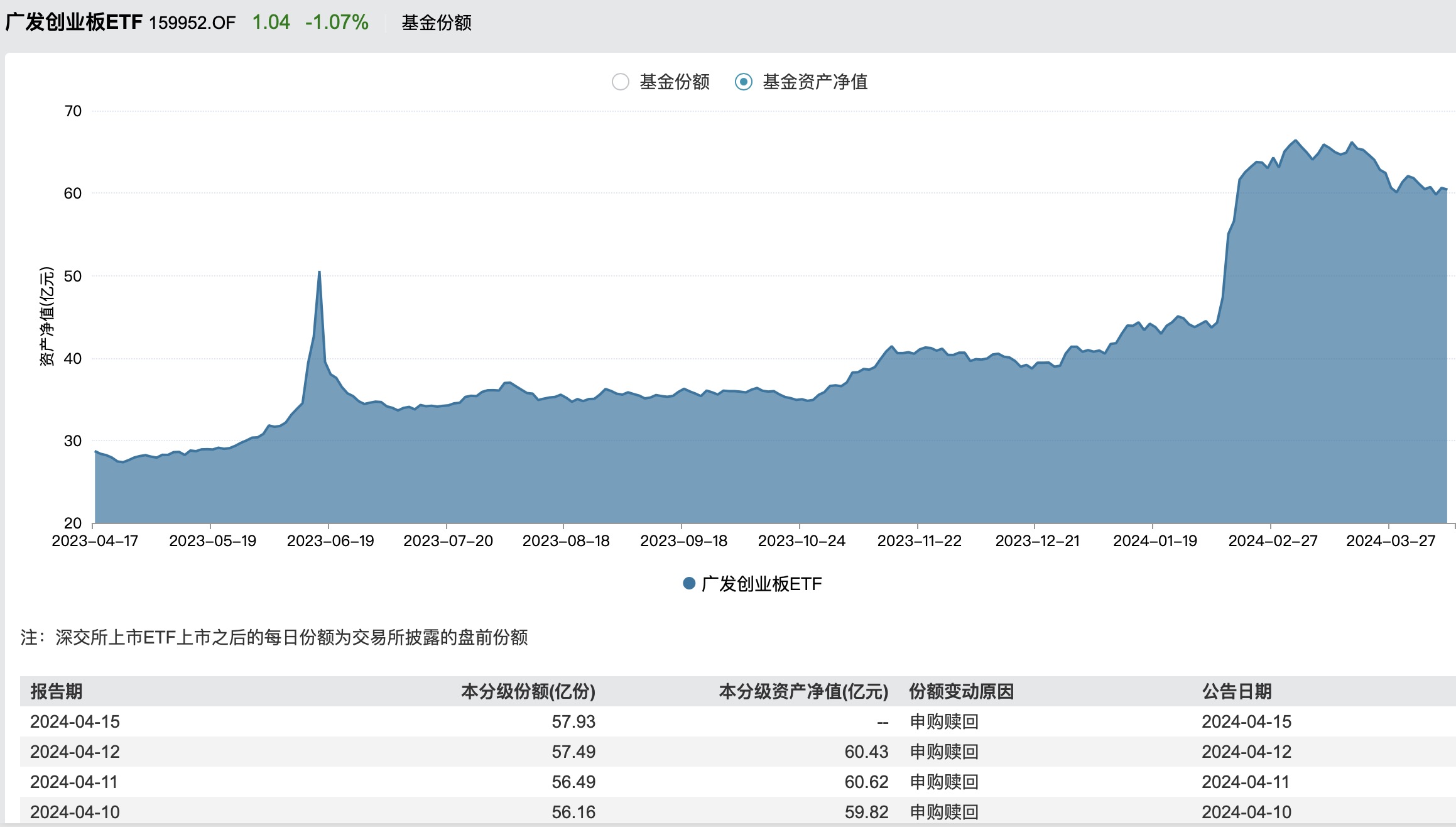Image resolution: width=1456 pixels, height=827 pixels.
Task: Click 申购赎回 in the 2024-04-12 row
Action: click(x=944, y=752)
